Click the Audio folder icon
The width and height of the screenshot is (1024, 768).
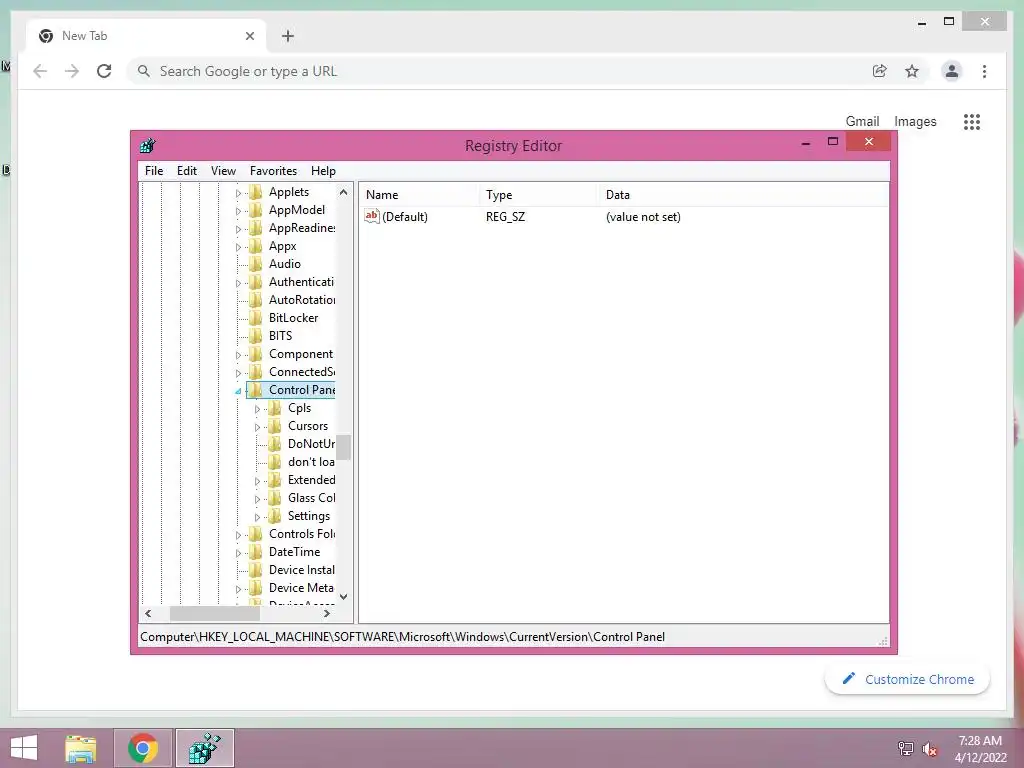tap(256, 264)
